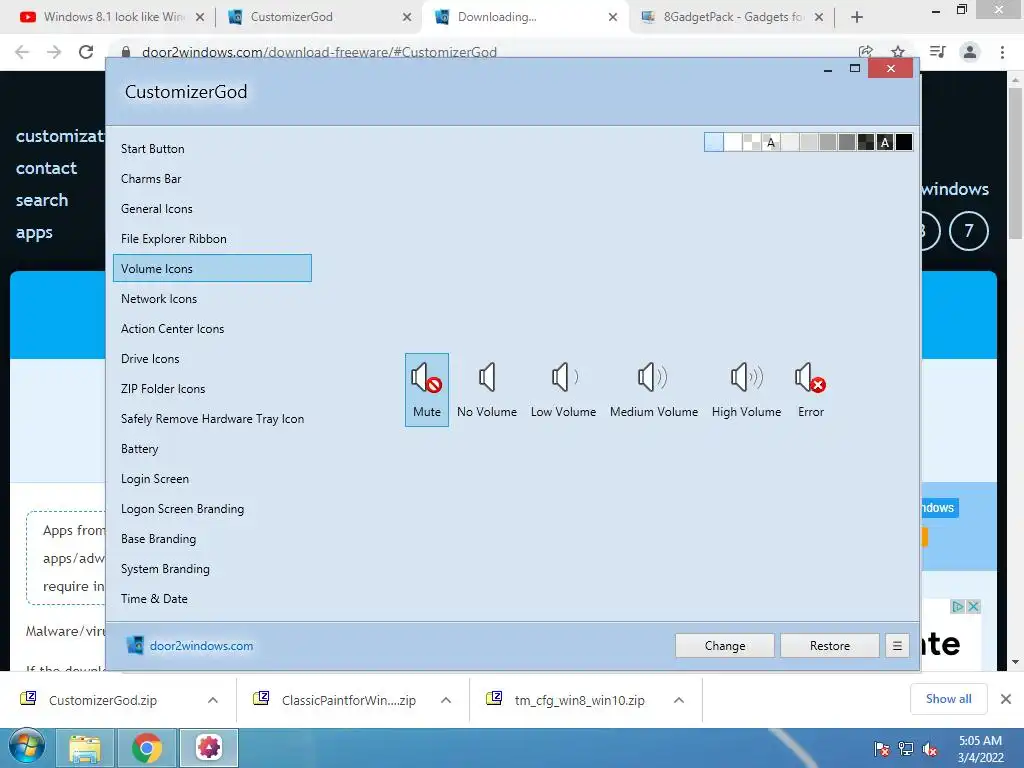The height and width of the screenshot is (768, 1024).
Task: Open the Start Button category
Action: pyautogui.click(x=212, y=149)
